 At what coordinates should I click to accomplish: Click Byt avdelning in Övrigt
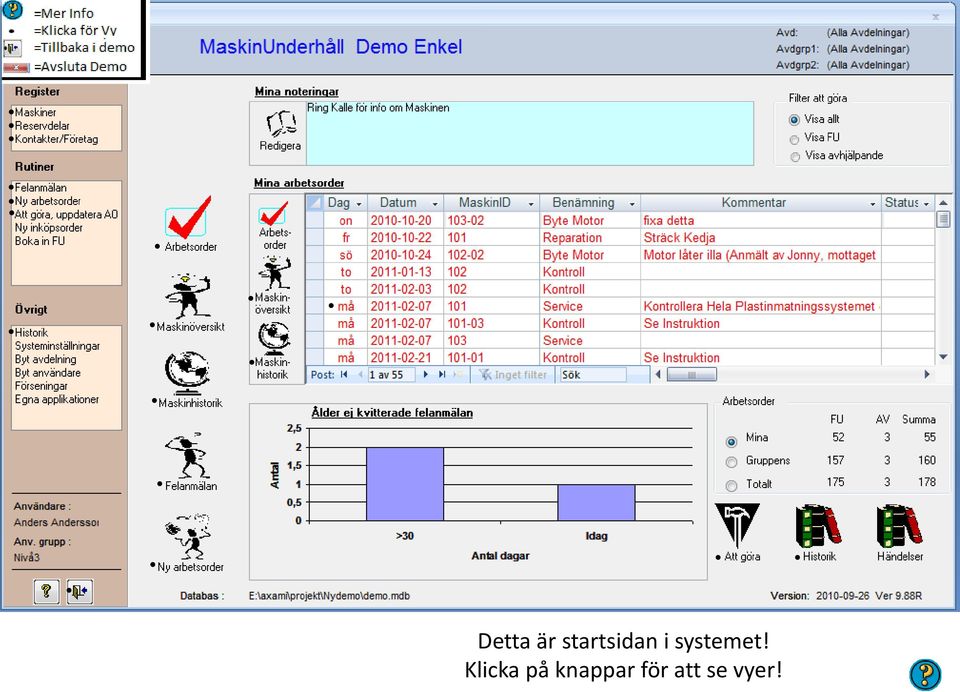pyautogui.click(x=45, y=359)
